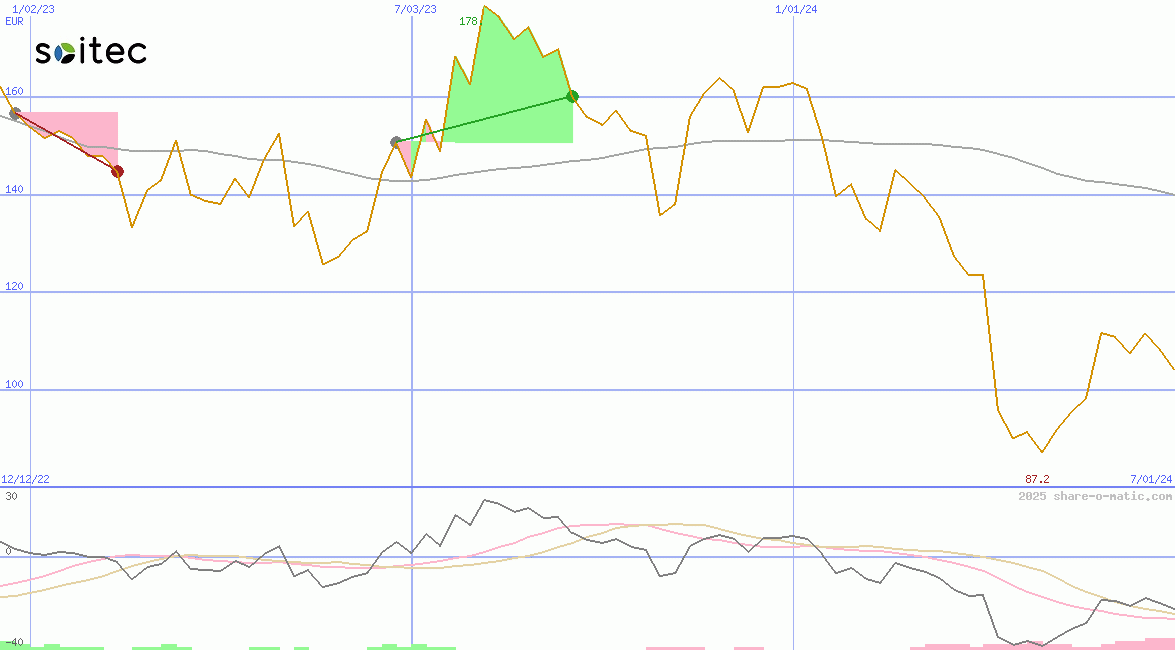Click the EUR currency label
This screenshot has width=1175, height=650.
(x=13, y=21)
